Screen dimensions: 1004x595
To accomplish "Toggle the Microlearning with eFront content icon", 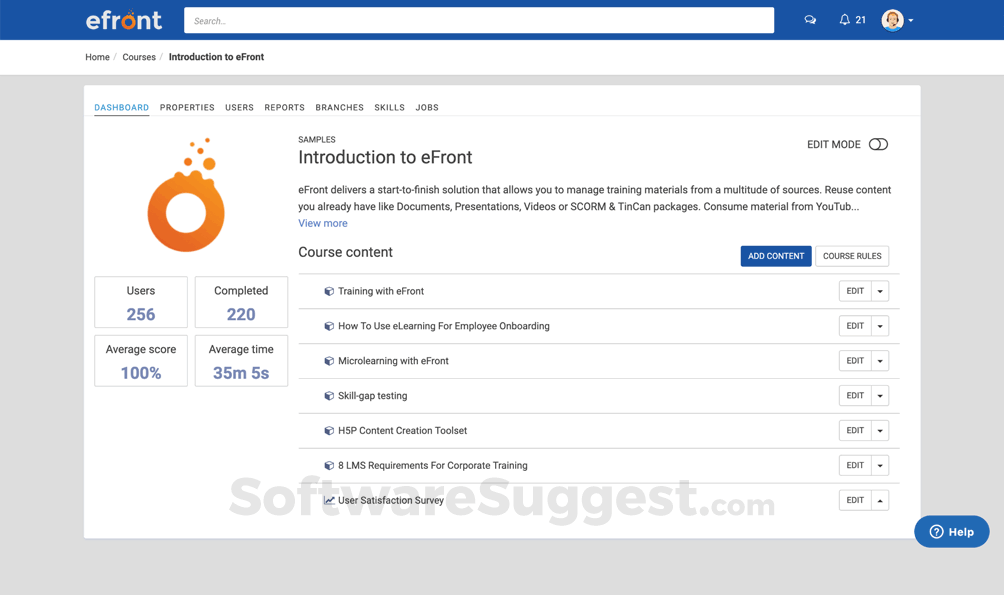I will click(329, 360).
